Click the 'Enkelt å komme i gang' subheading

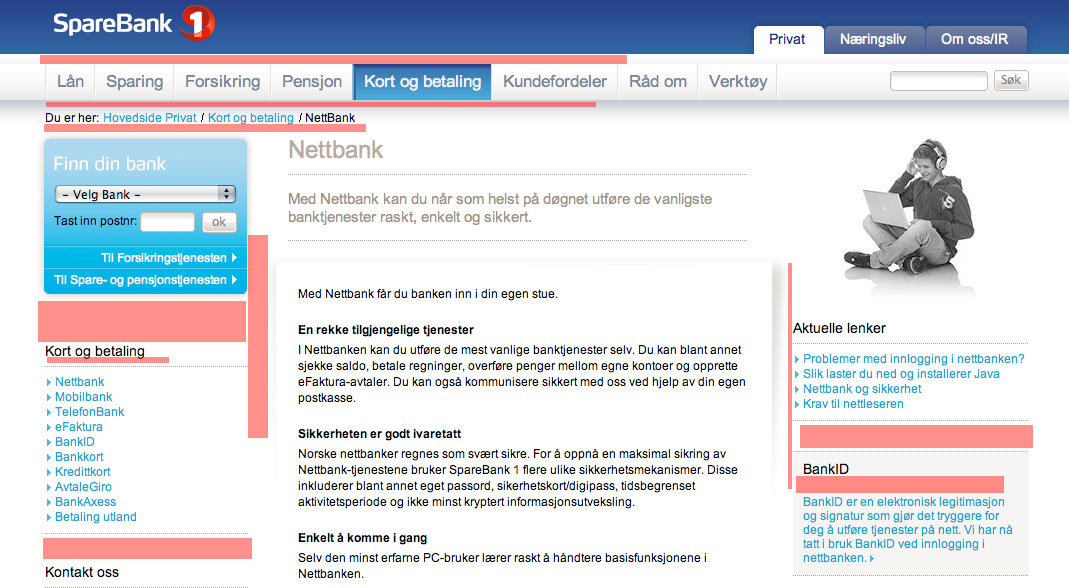click(x=363, y=538)
